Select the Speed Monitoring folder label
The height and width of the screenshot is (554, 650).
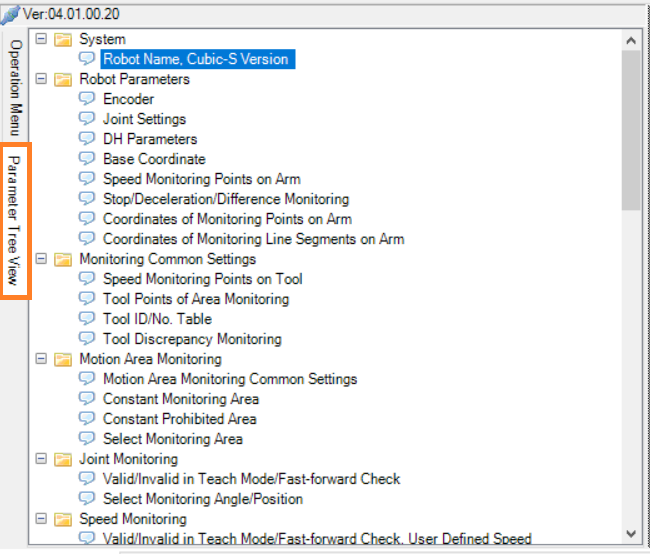(133, 519)
